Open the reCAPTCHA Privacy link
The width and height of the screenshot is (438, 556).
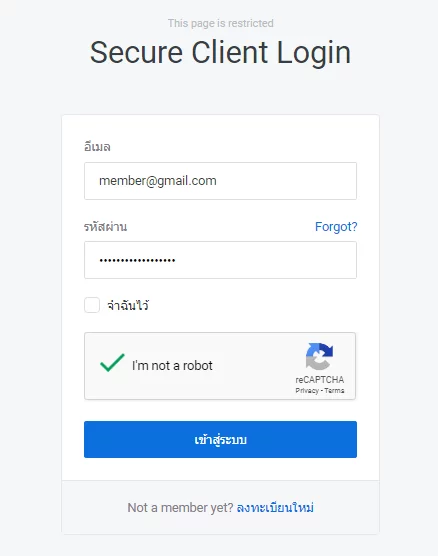(x=307, y=391)
